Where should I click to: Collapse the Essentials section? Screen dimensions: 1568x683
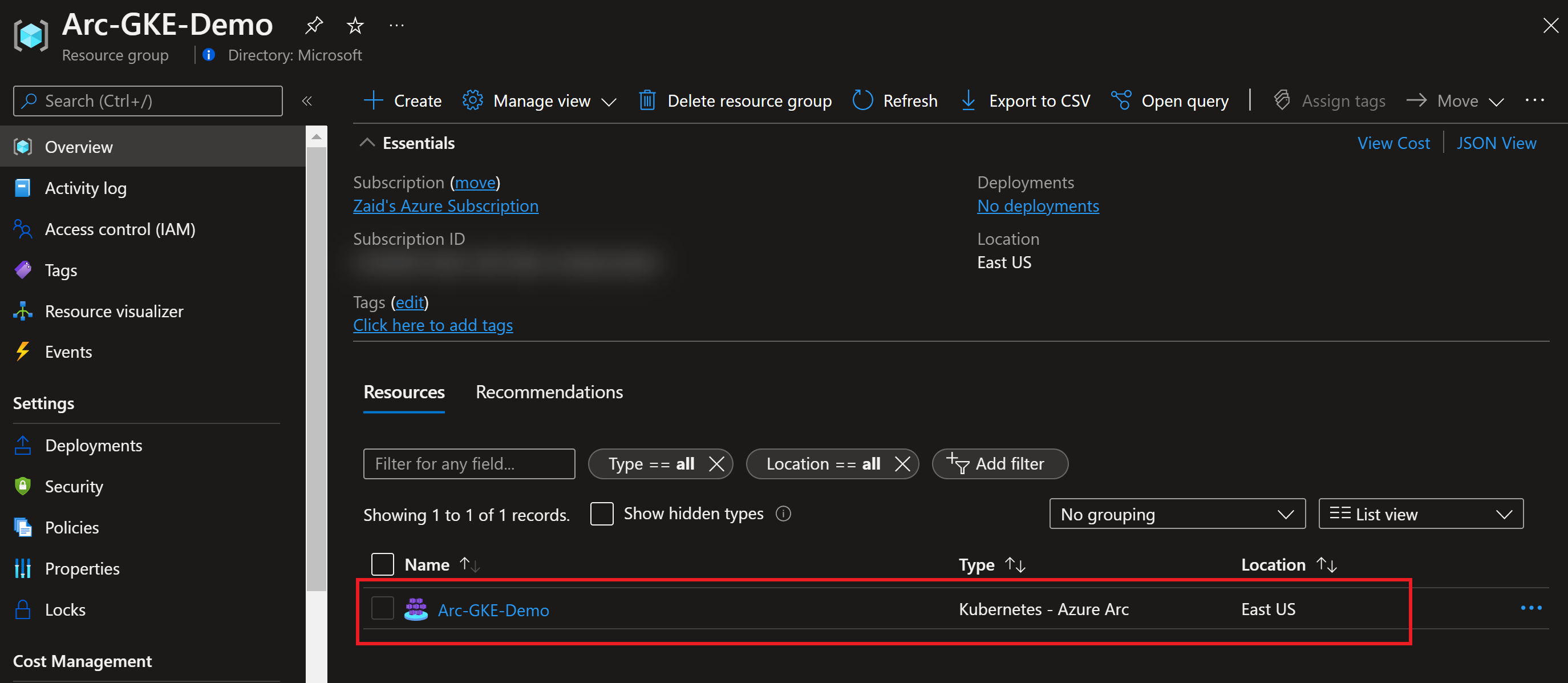367,143
